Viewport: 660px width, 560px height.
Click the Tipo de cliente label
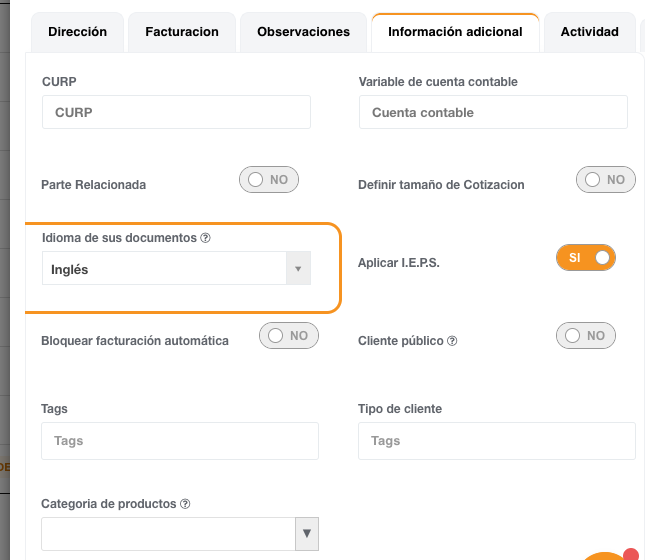pyautogui.click(x=400, y=409)
